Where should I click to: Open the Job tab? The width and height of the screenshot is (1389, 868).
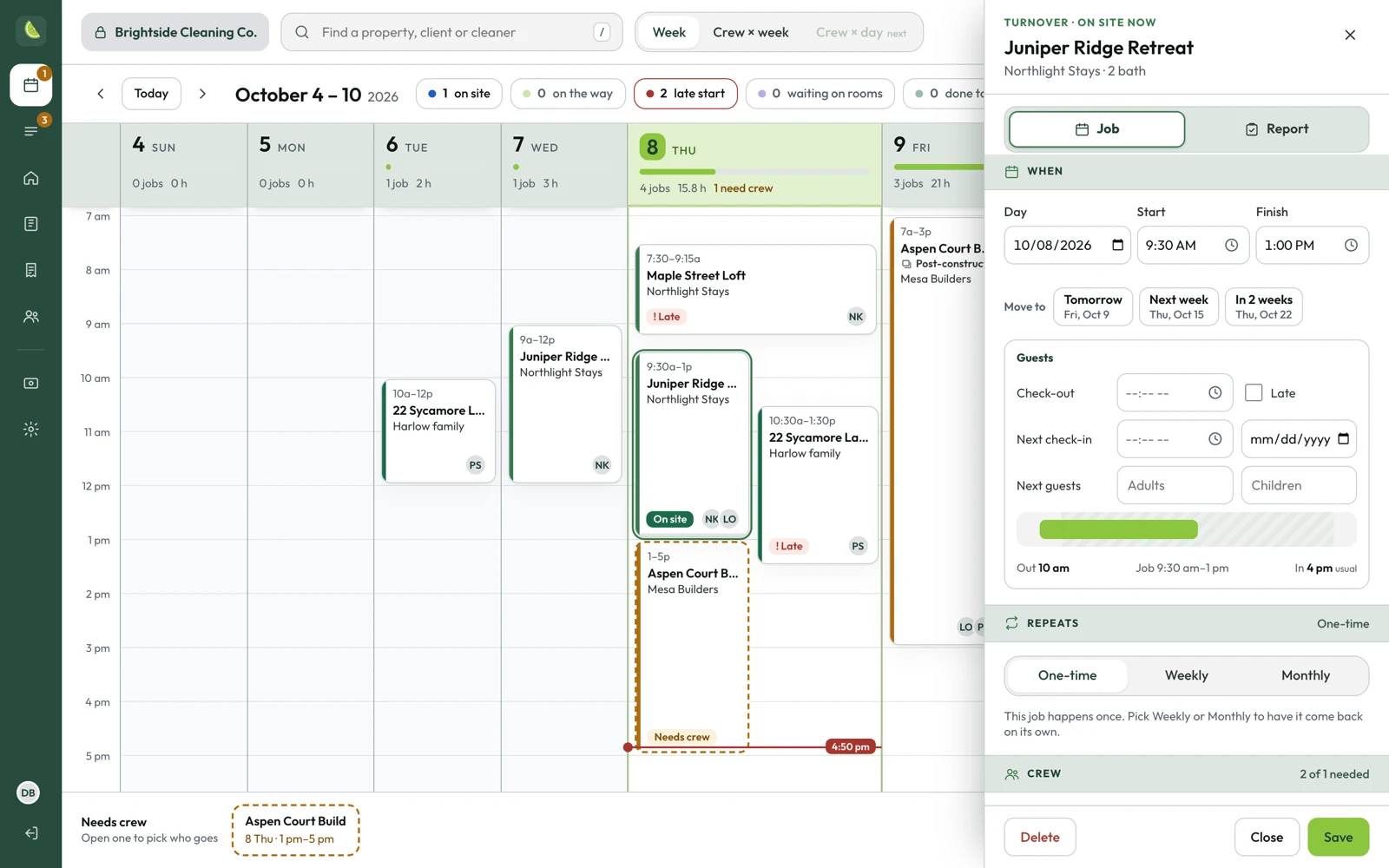(x=1096, y=129)
